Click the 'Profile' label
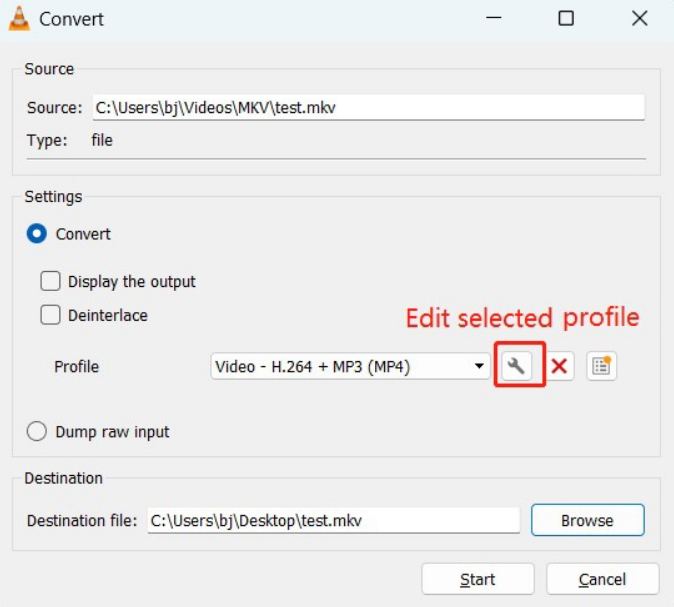The width and height of the screenshot is (674, 607). coord(77,367)
